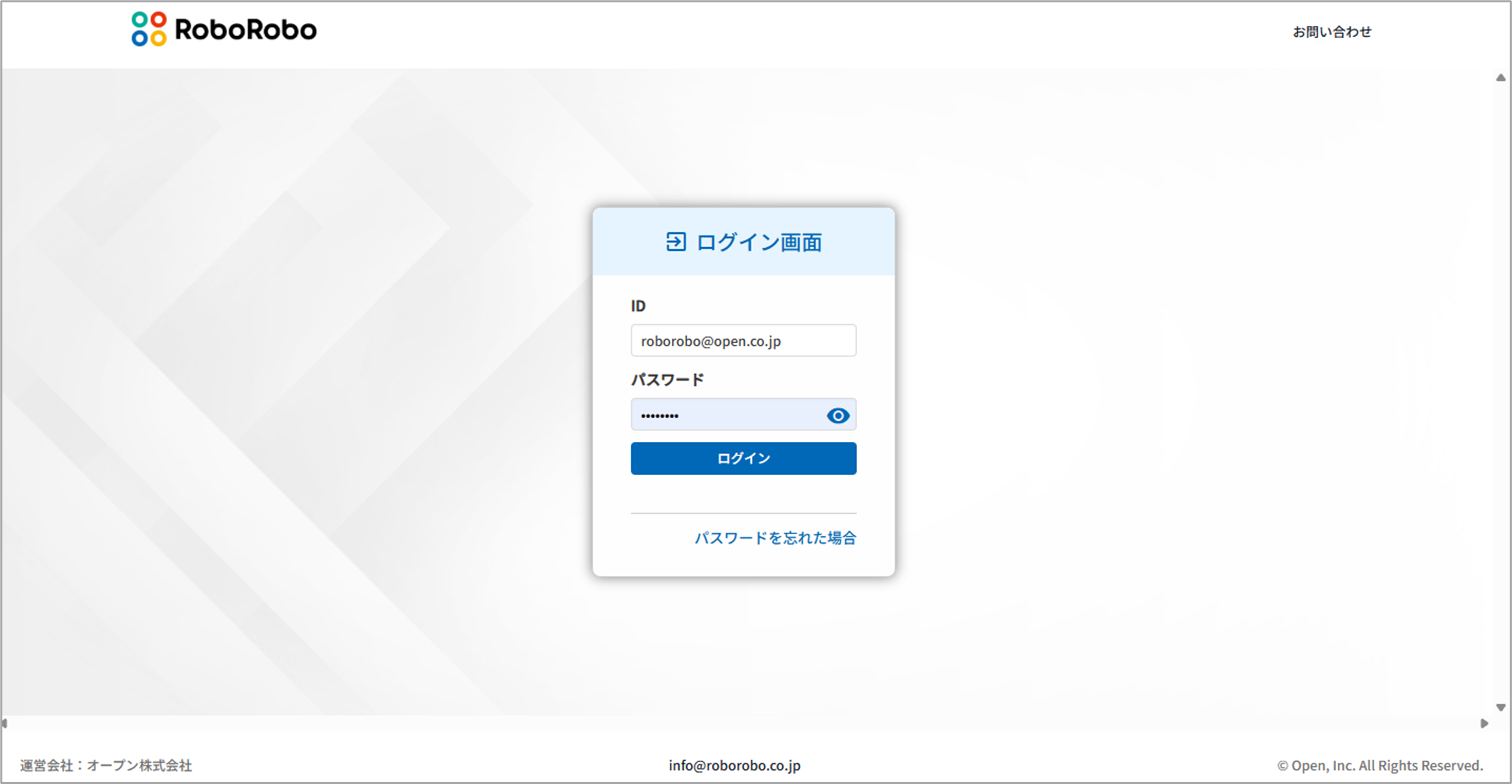Click the info@roborobo.co.jp email address
The height and width of the screenshot is (784, 1512).
click(734, 765)
